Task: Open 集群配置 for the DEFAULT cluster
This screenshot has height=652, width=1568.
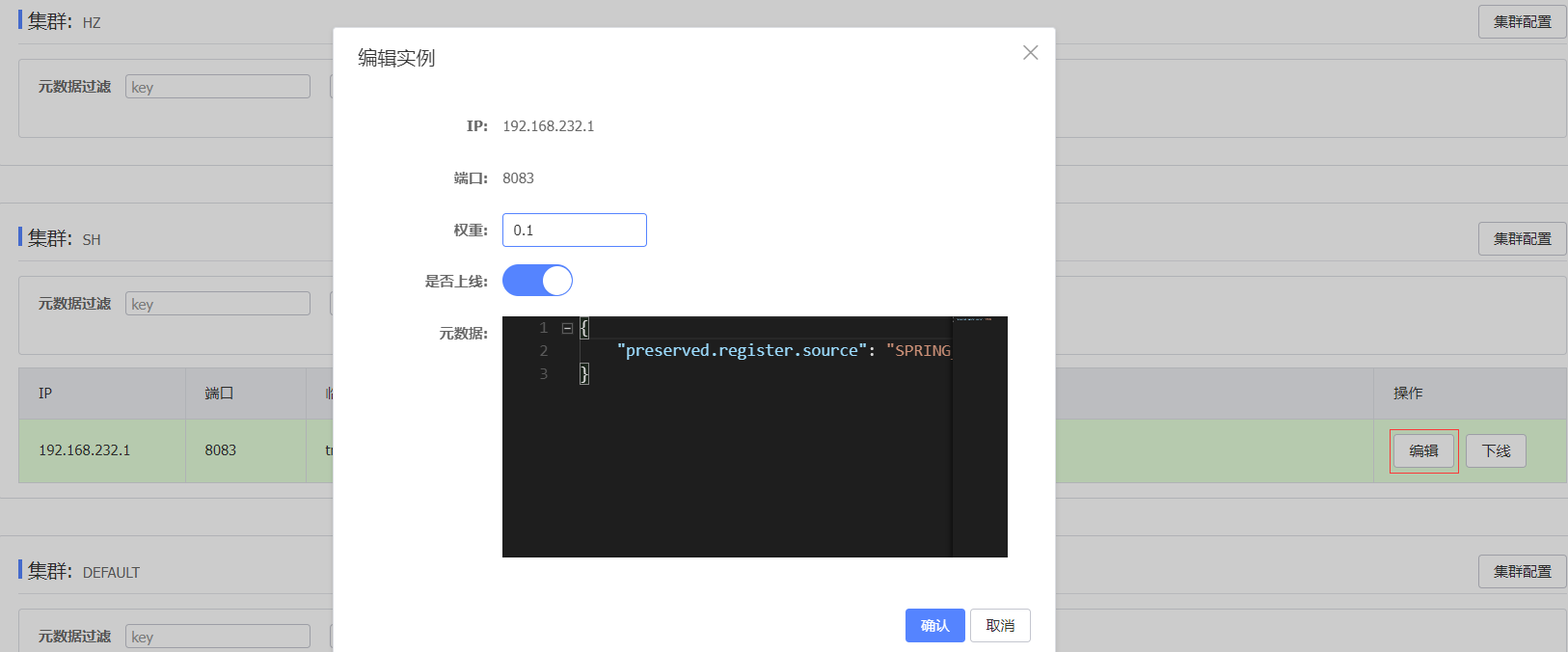Action: 1523,572
